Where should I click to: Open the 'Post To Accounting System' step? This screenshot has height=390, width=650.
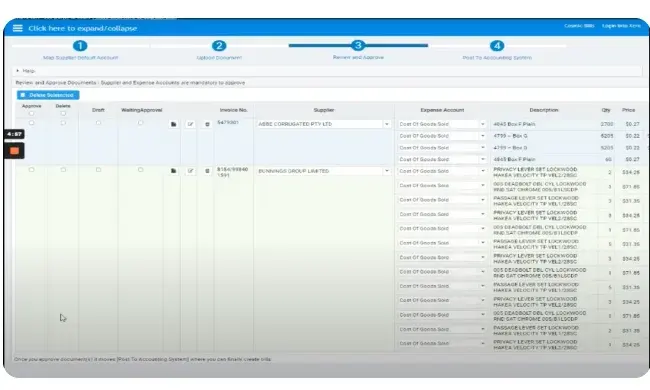(x=497, y=58)
